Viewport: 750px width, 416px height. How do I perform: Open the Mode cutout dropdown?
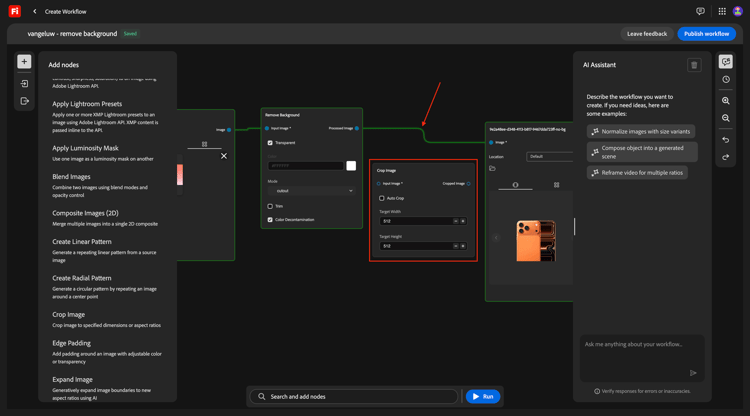311,191
